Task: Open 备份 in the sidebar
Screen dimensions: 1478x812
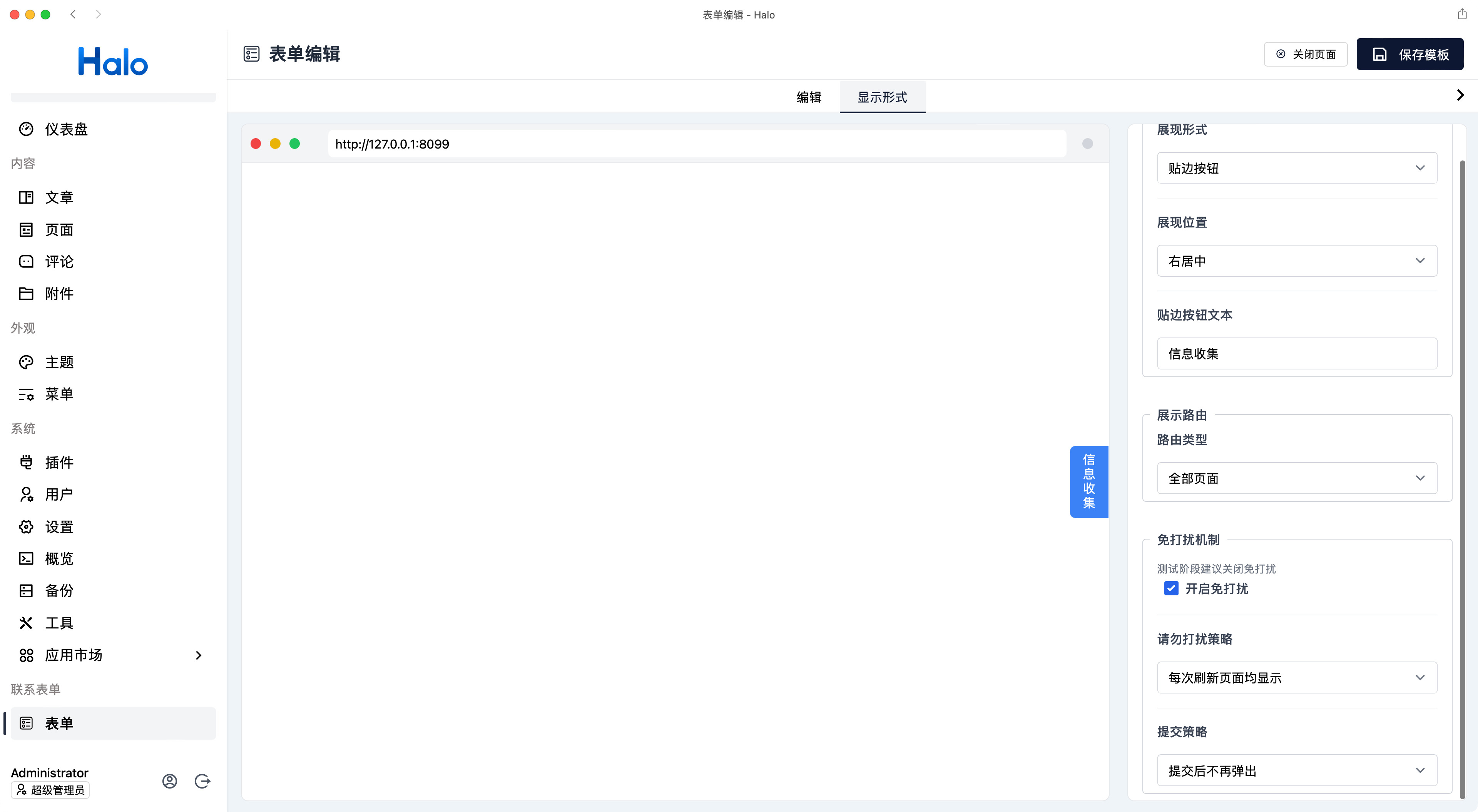Action: click(113, 590)
